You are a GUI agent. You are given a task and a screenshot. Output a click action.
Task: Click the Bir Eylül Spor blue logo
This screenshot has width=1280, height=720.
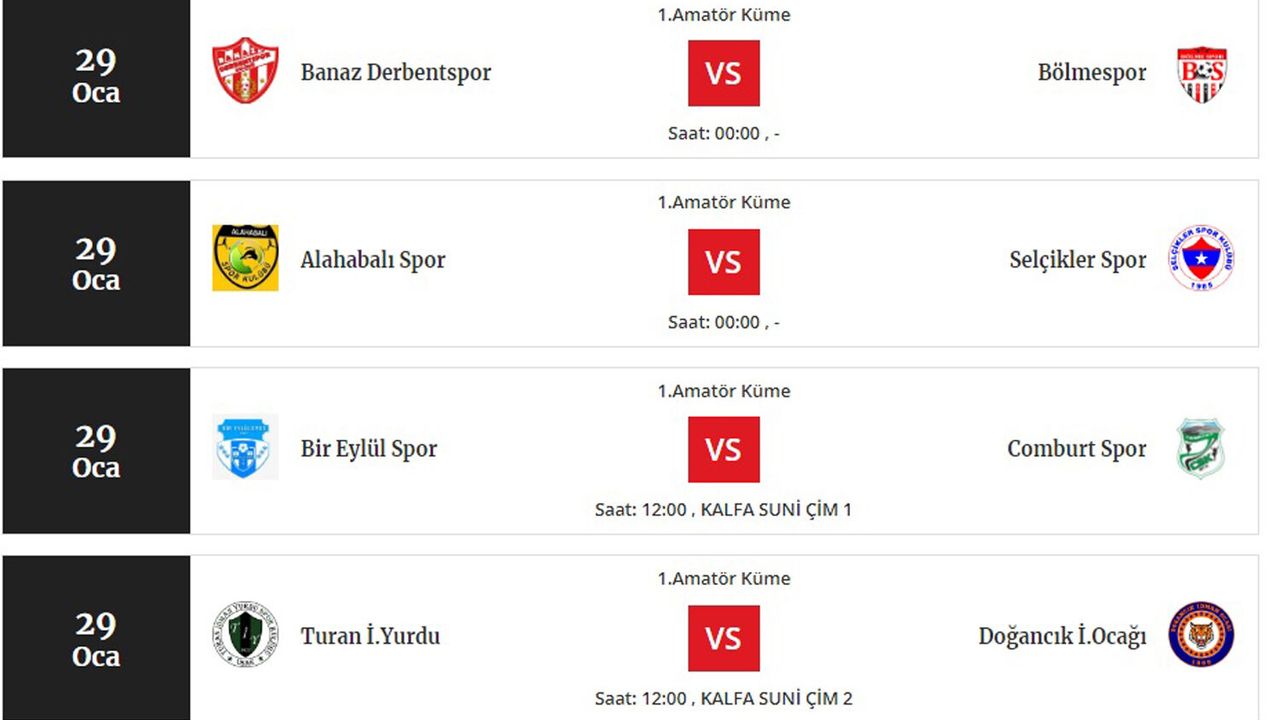click(245, 447)
